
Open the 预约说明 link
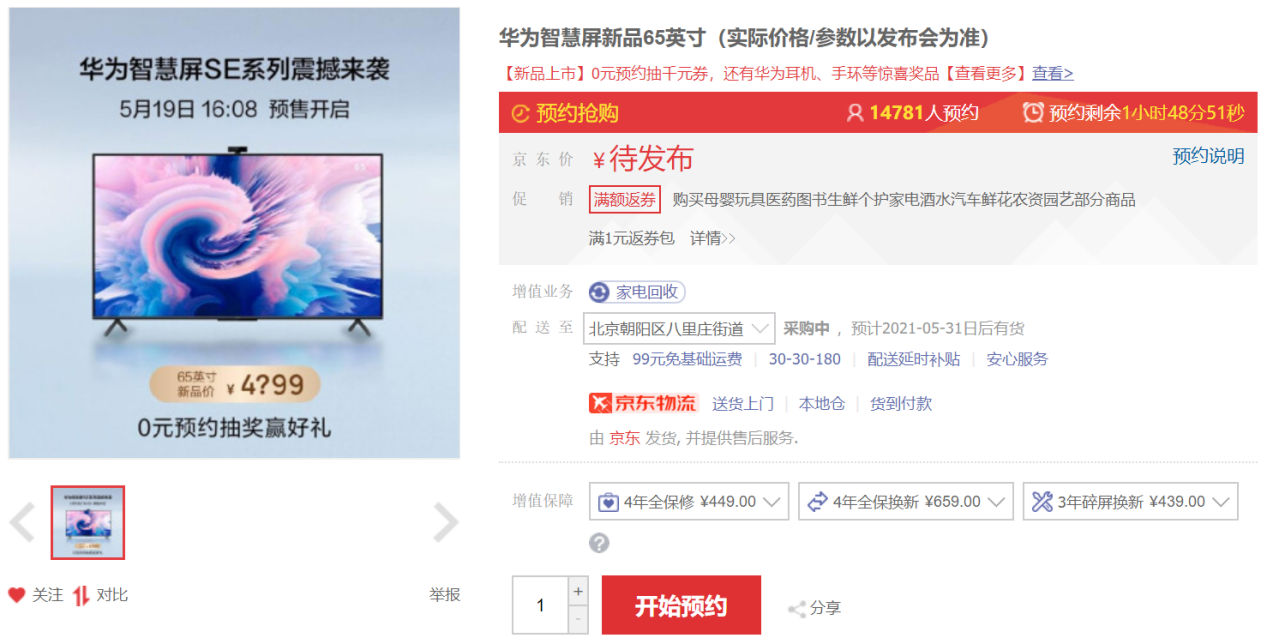1208,156
